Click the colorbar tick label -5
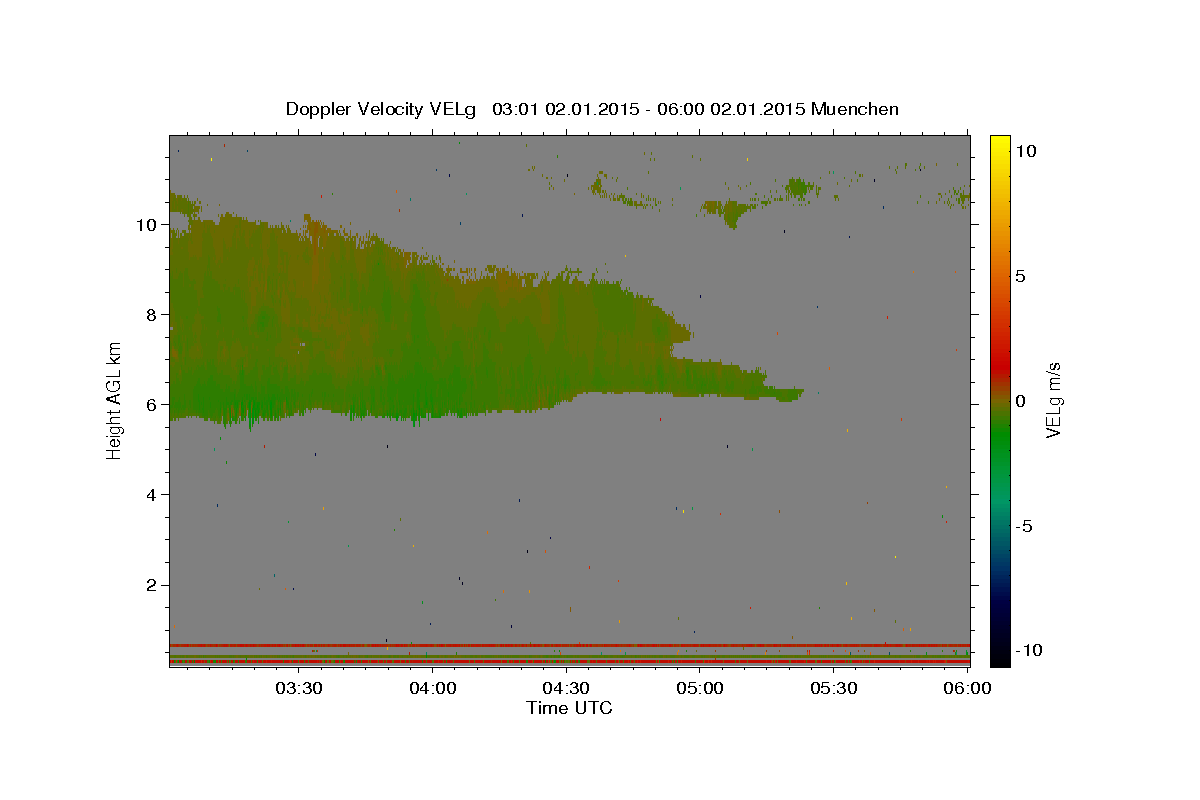 [x=1025, y=526]
